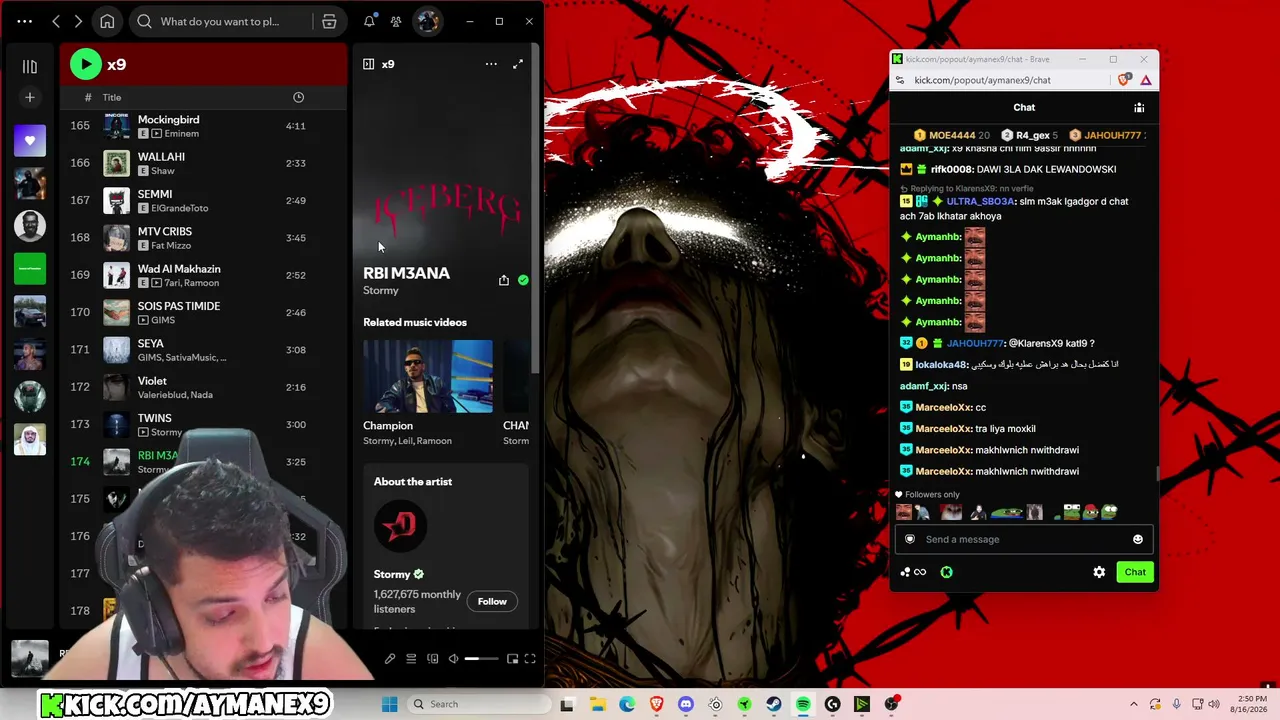
Task: Follow the artist Stormy
Action: point(492,601)
